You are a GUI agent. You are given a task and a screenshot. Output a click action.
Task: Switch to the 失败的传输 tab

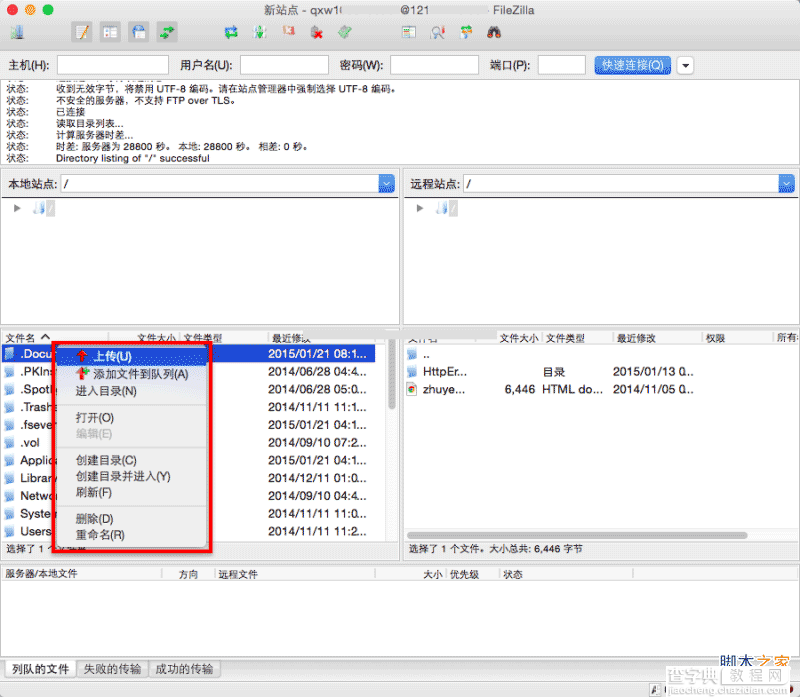coord(112,669)
